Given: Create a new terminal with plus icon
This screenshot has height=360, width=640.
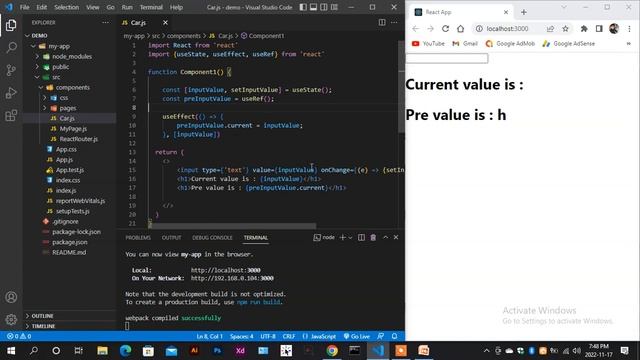Looking at the screenshot, I should coord(342,238).
